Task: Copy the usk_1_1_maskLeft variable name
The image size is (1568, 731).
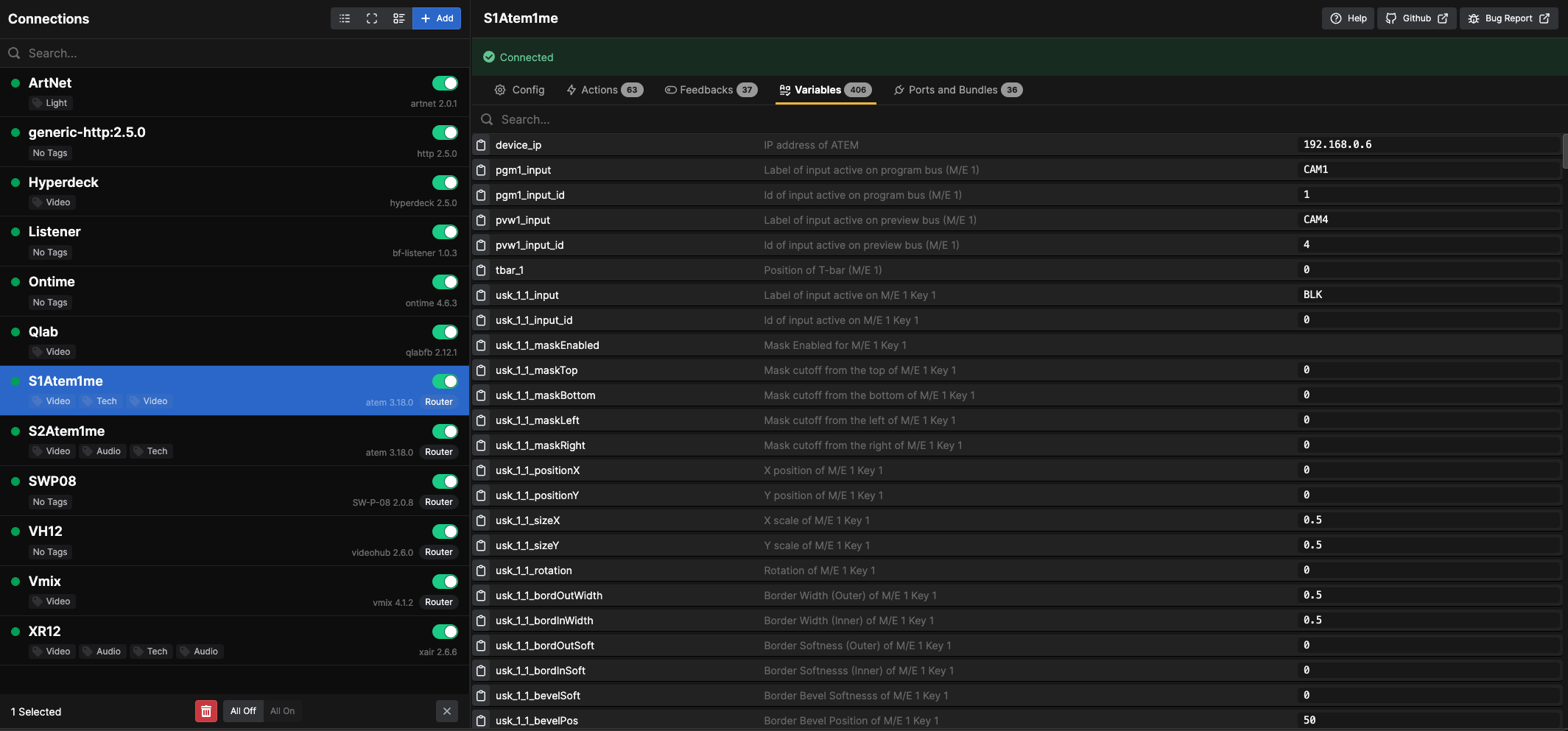Action: point(481,420)
